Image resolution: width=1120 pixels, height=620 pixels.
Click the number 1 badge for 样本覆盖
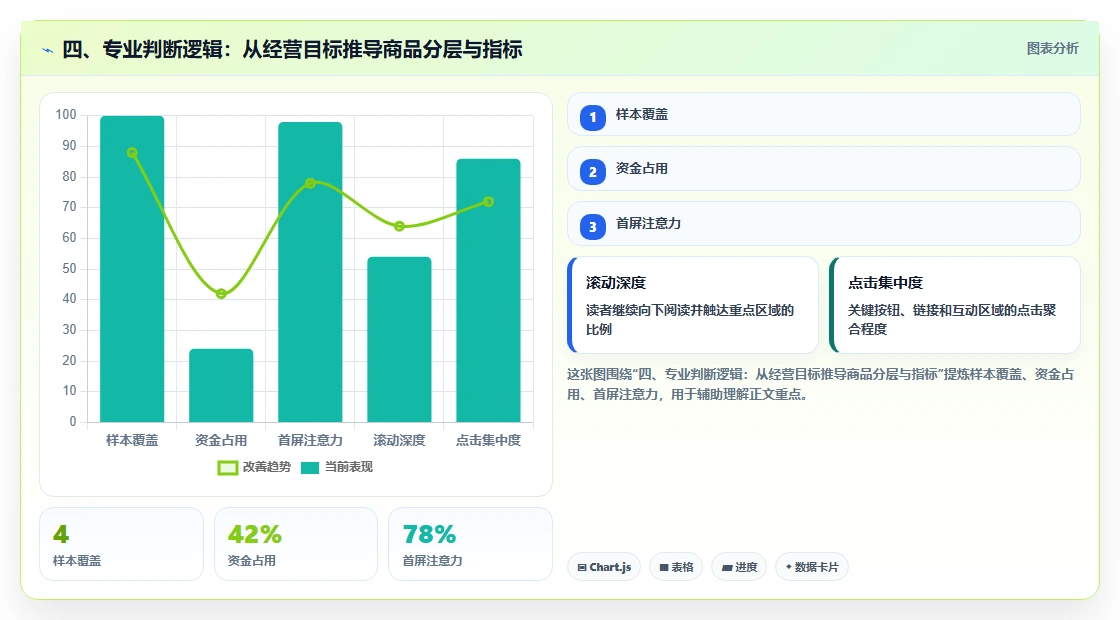(x=592, y=118)
